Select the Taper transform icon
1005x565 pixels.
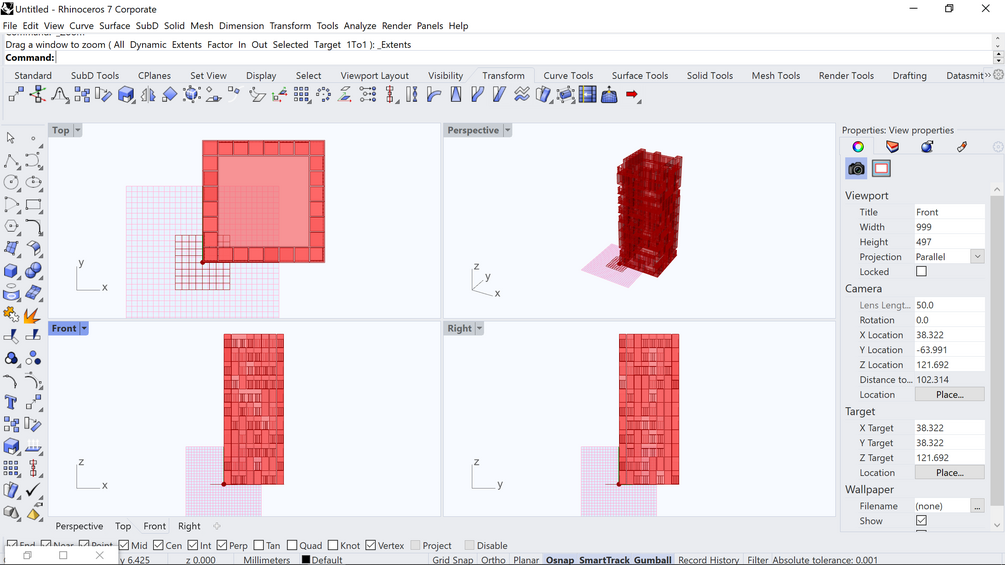456,95
